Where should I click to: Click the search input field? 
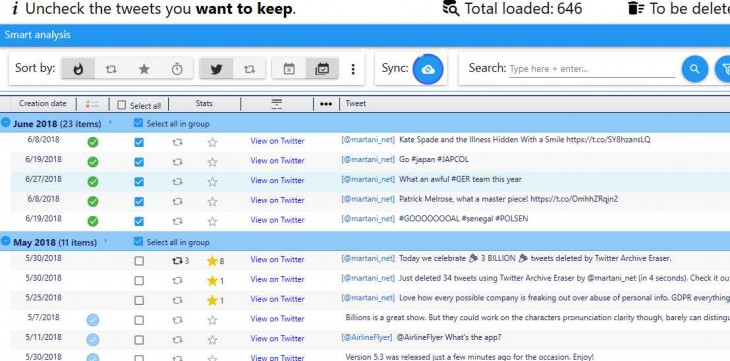coord(592,69)
